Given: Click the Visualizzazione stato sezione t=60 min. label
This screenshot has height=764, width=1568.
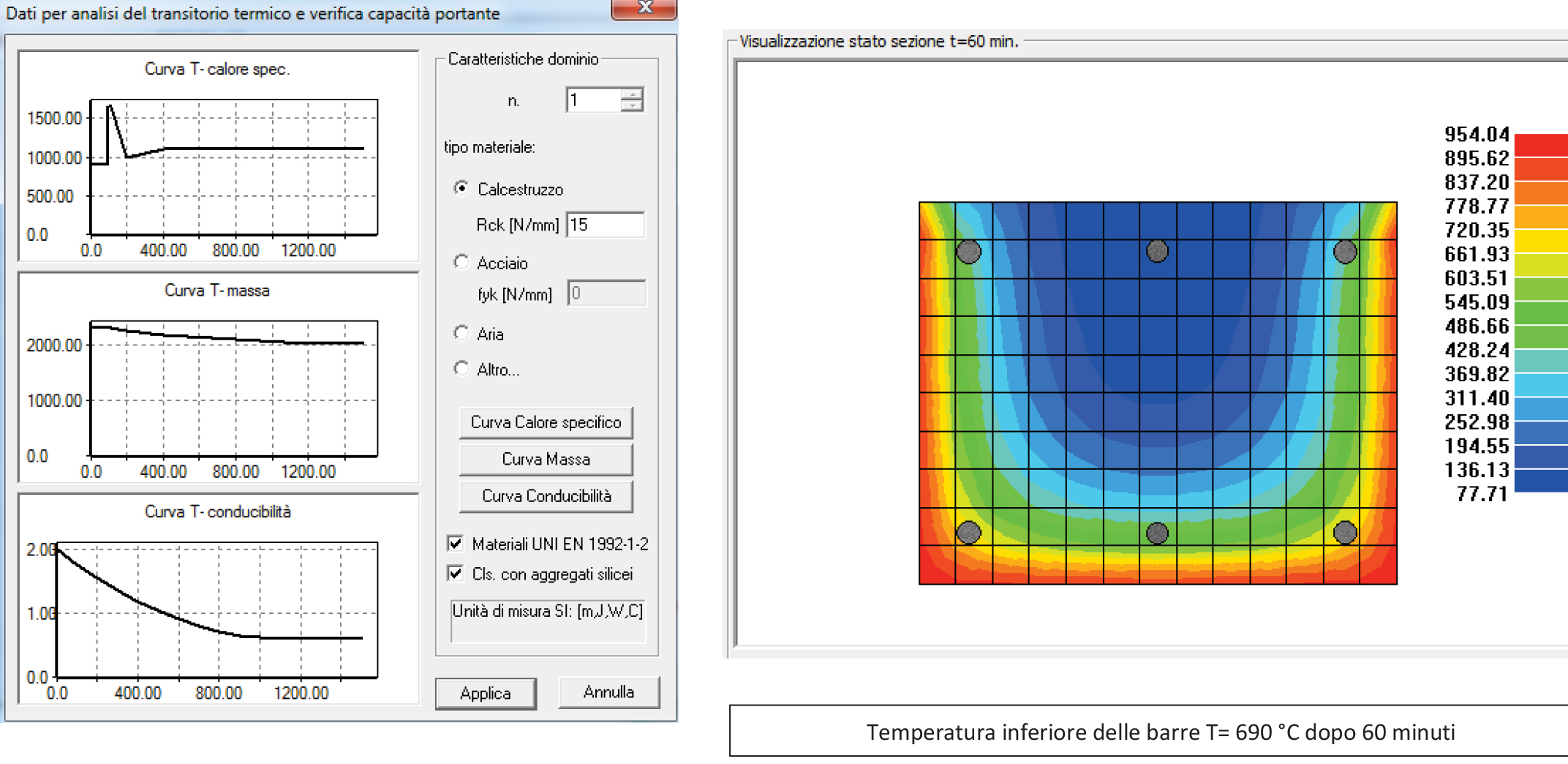Looking at the screenshot, I should [x=878, y=42].
